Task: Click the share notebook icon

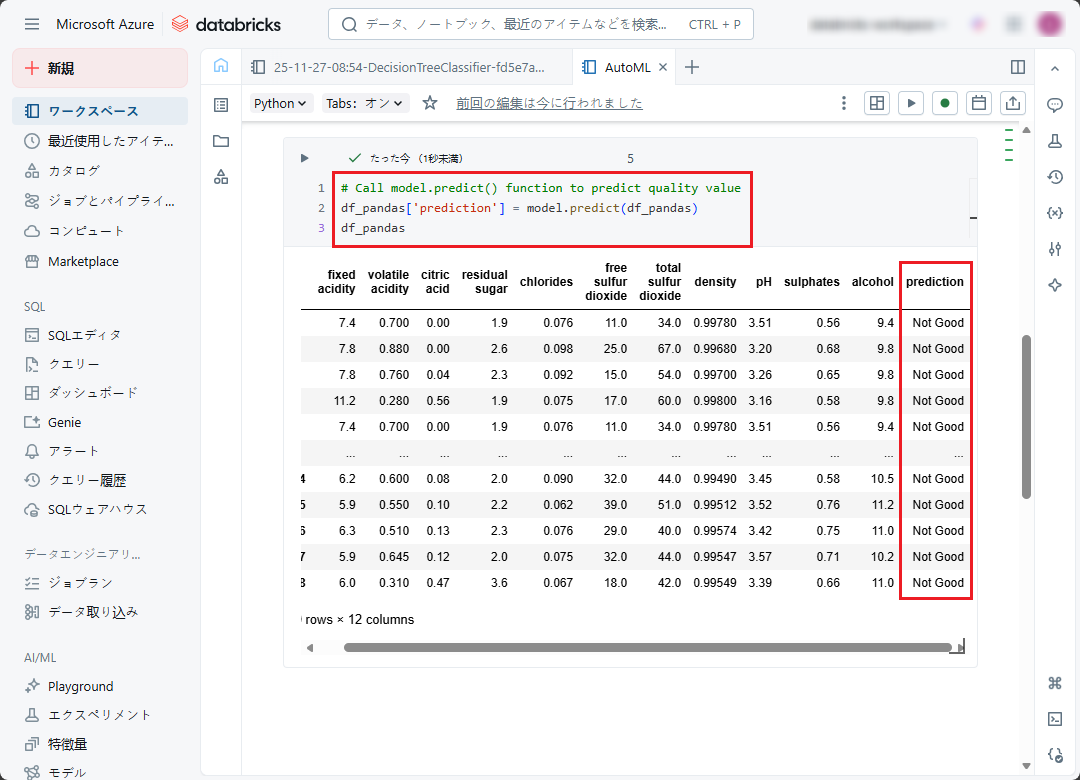Action: click(1013, 103)
